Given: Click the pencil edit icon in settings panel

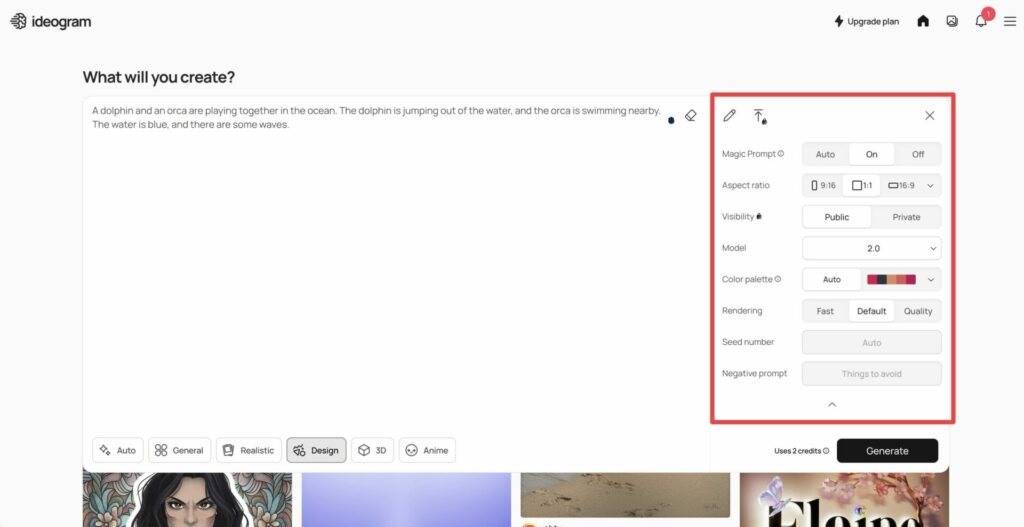Looking at the screenshot, I should [729, 116].
